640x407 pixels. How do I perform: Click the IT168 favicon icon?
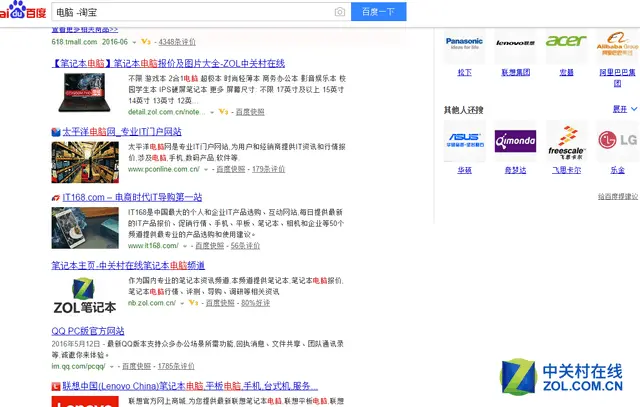tap(56, 198)
